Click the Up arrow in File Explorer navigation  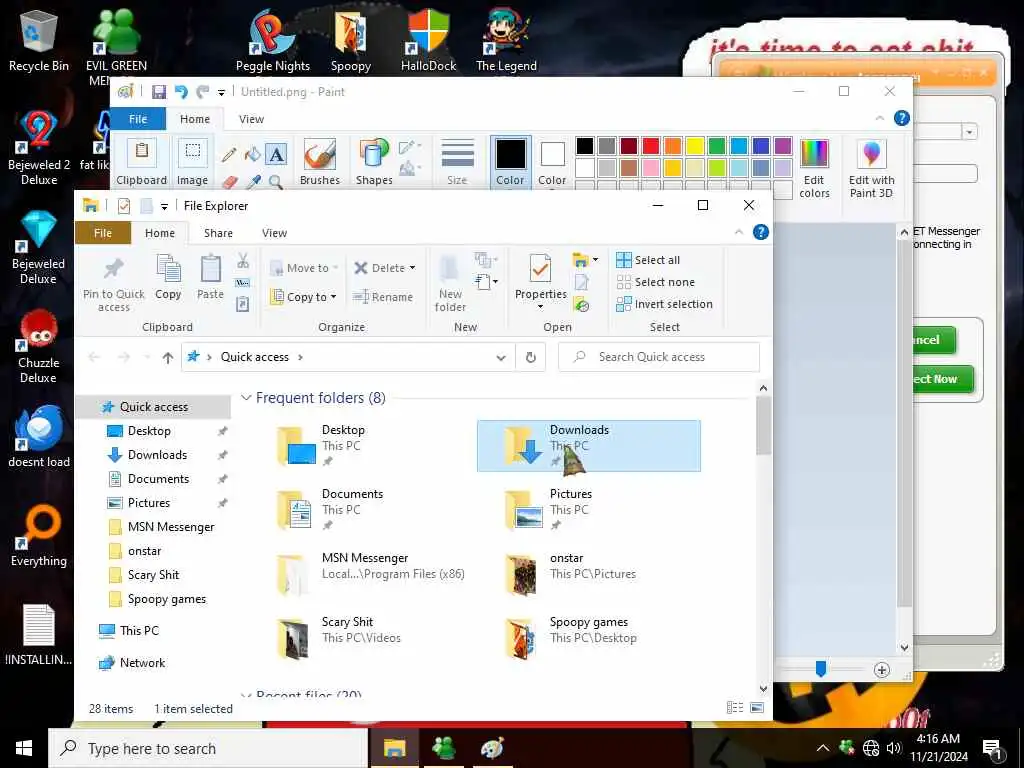[x=168, y=357]
